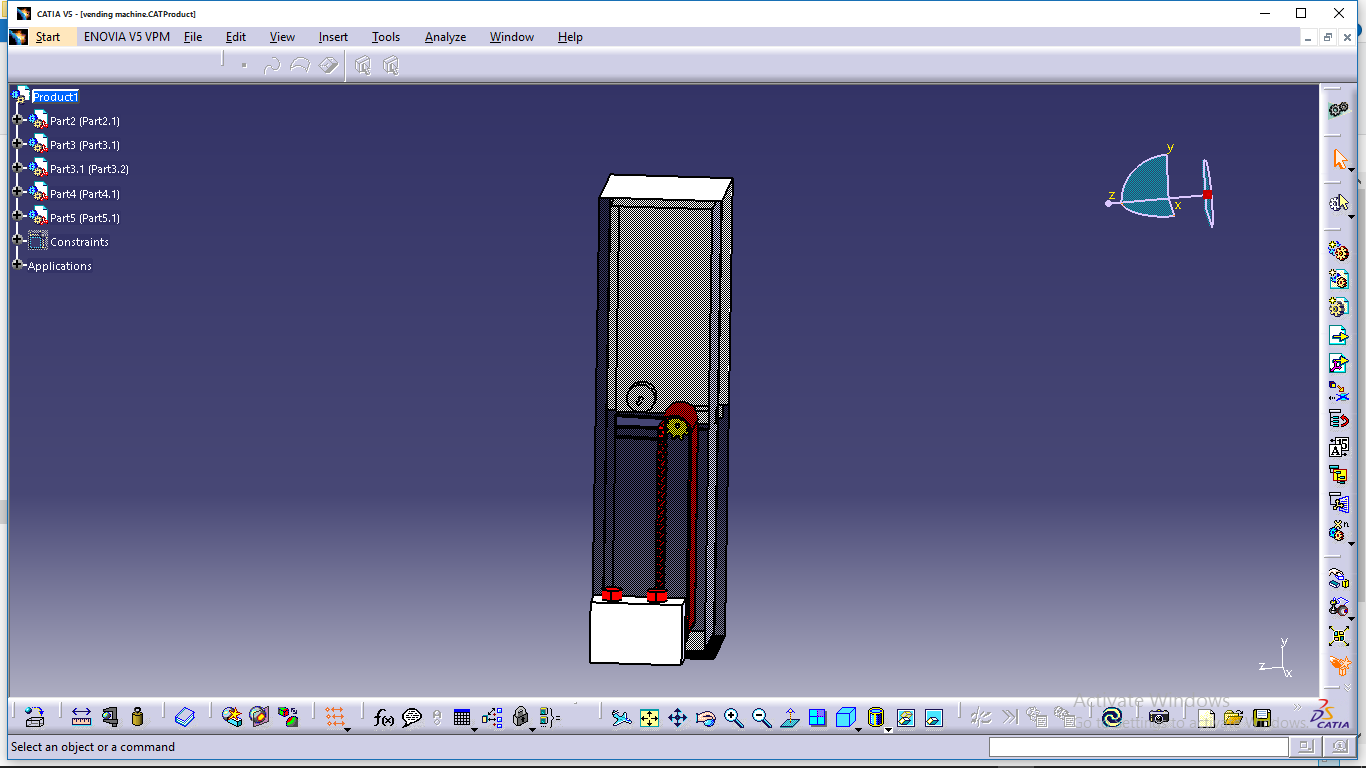Click the command line input field
Image resolution: width=1366 pixels, height=768 pixels.
(1139, 747)
